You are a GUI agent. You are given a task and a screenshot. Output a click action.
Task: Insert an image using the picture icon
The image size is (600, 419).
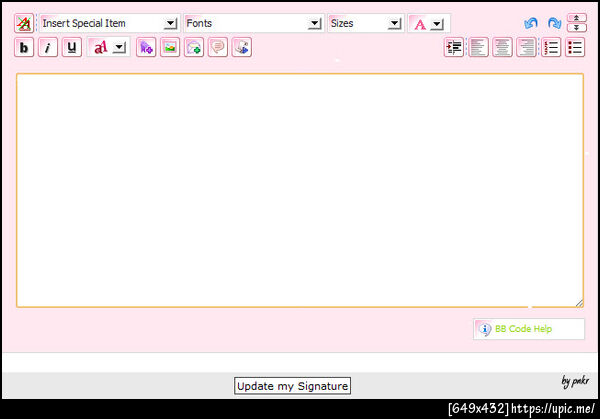(x=170, y=47)
